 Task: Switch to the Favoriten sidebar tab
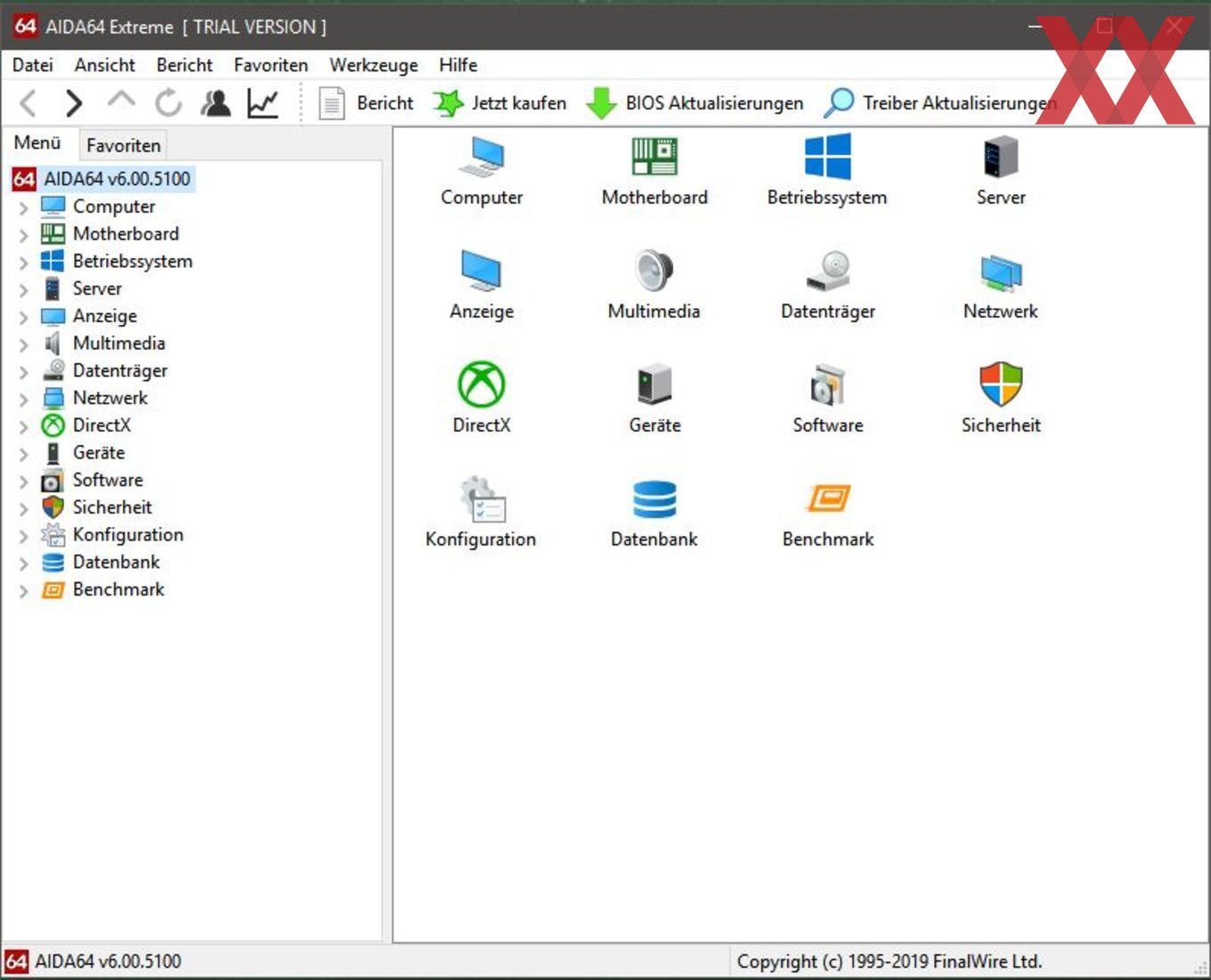123,145
